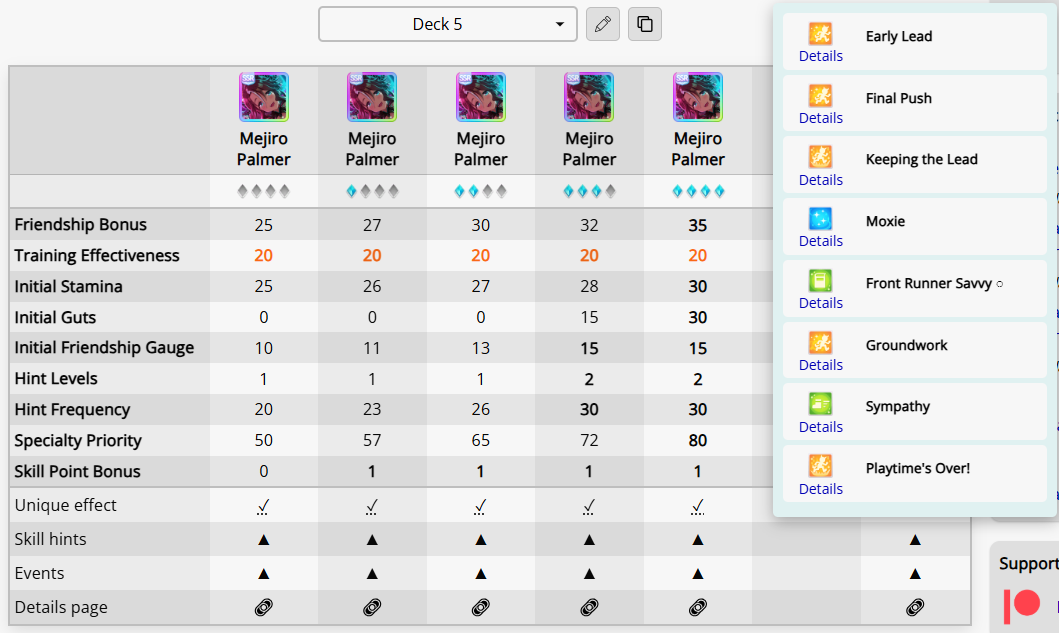1059x633 pixels.
Task: Click unique effect checkmark for 32 friendship bonus card
Action: (x=589, y=506)
